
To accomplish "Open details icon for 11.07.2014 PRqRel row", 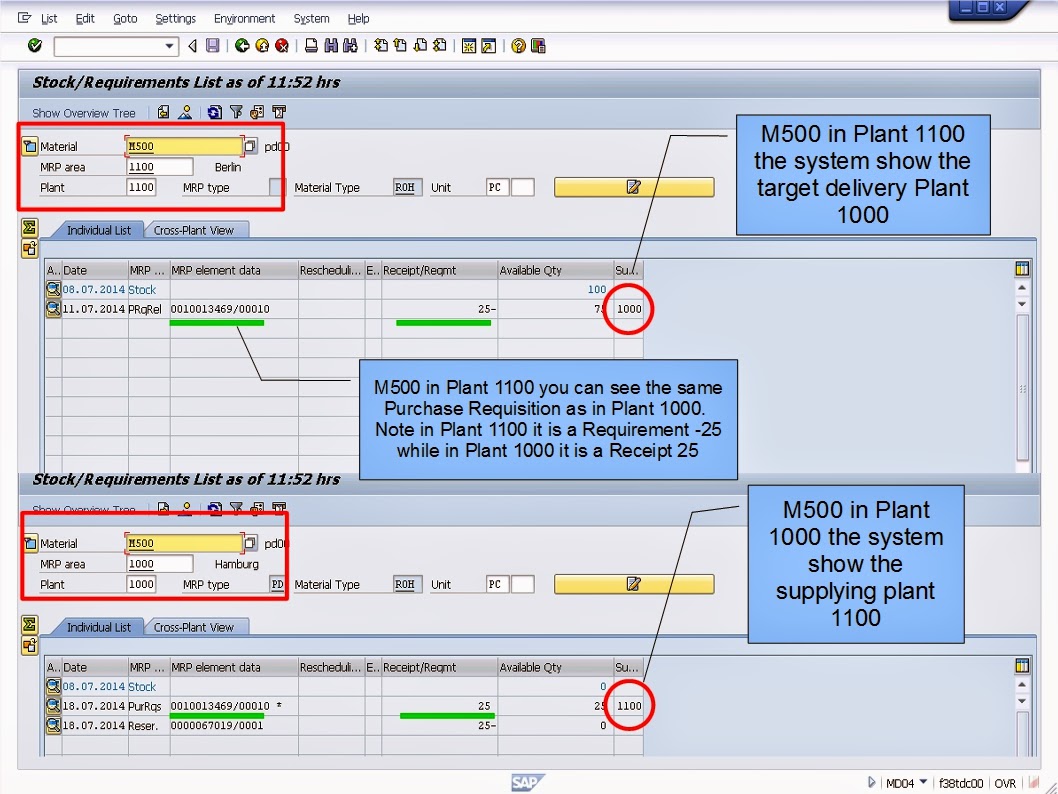I will (53, 309).
